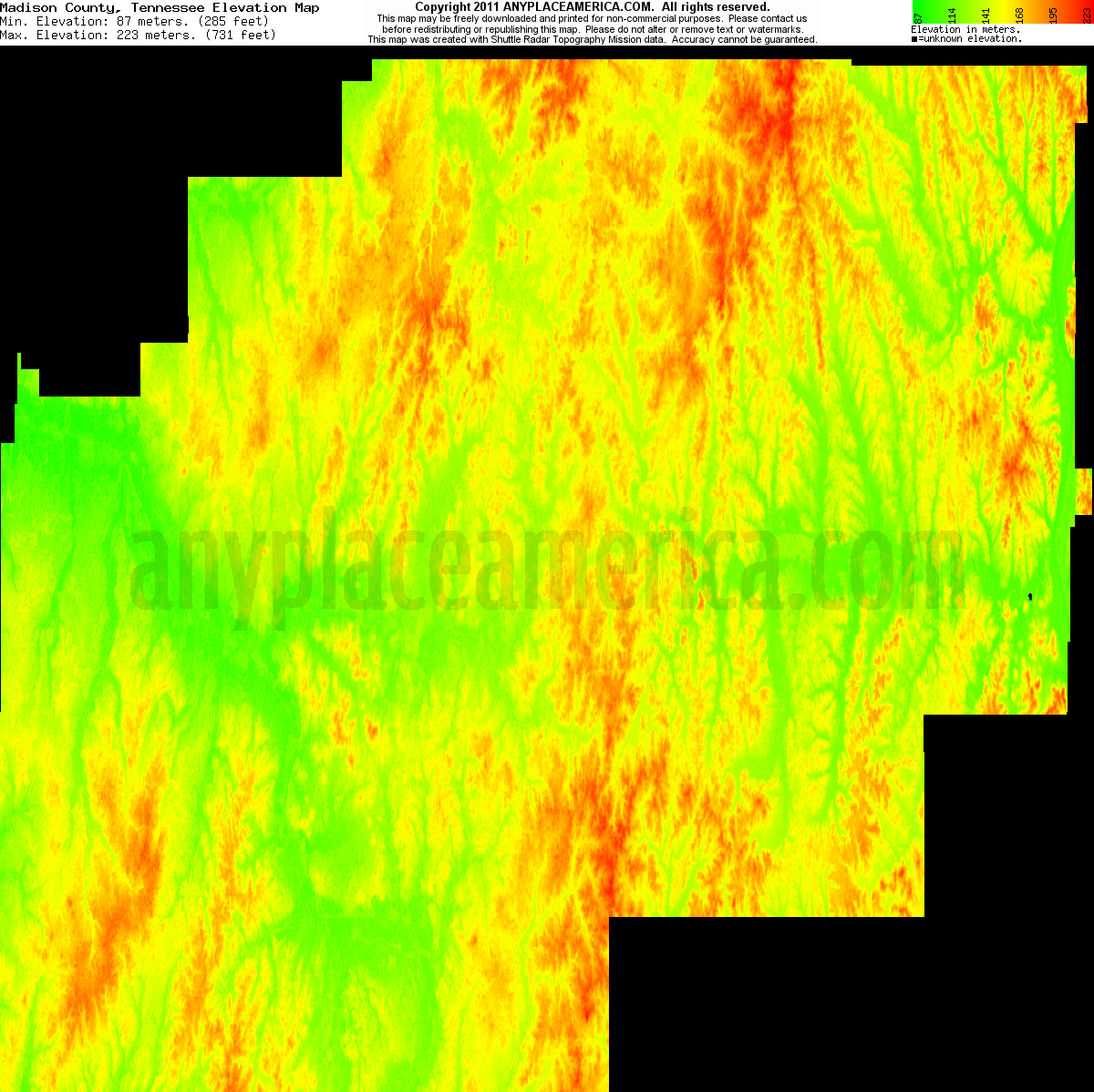Click the unknown elevation legend square
1094x1092 pixels.
click(914, 38)
